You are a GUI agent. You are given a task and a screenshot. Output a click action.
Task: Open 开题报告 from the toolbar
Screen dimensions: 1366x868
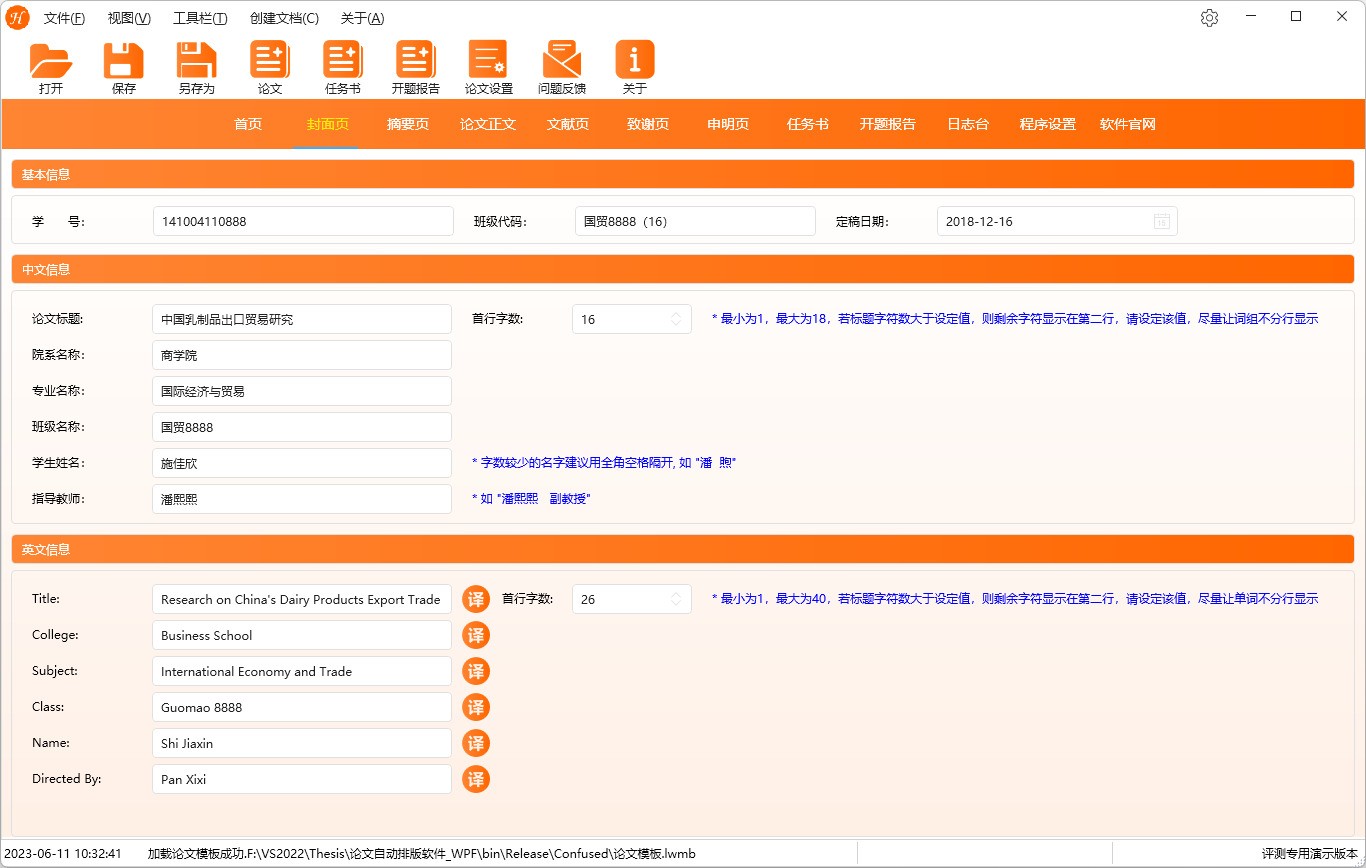(x=415, y=63)
